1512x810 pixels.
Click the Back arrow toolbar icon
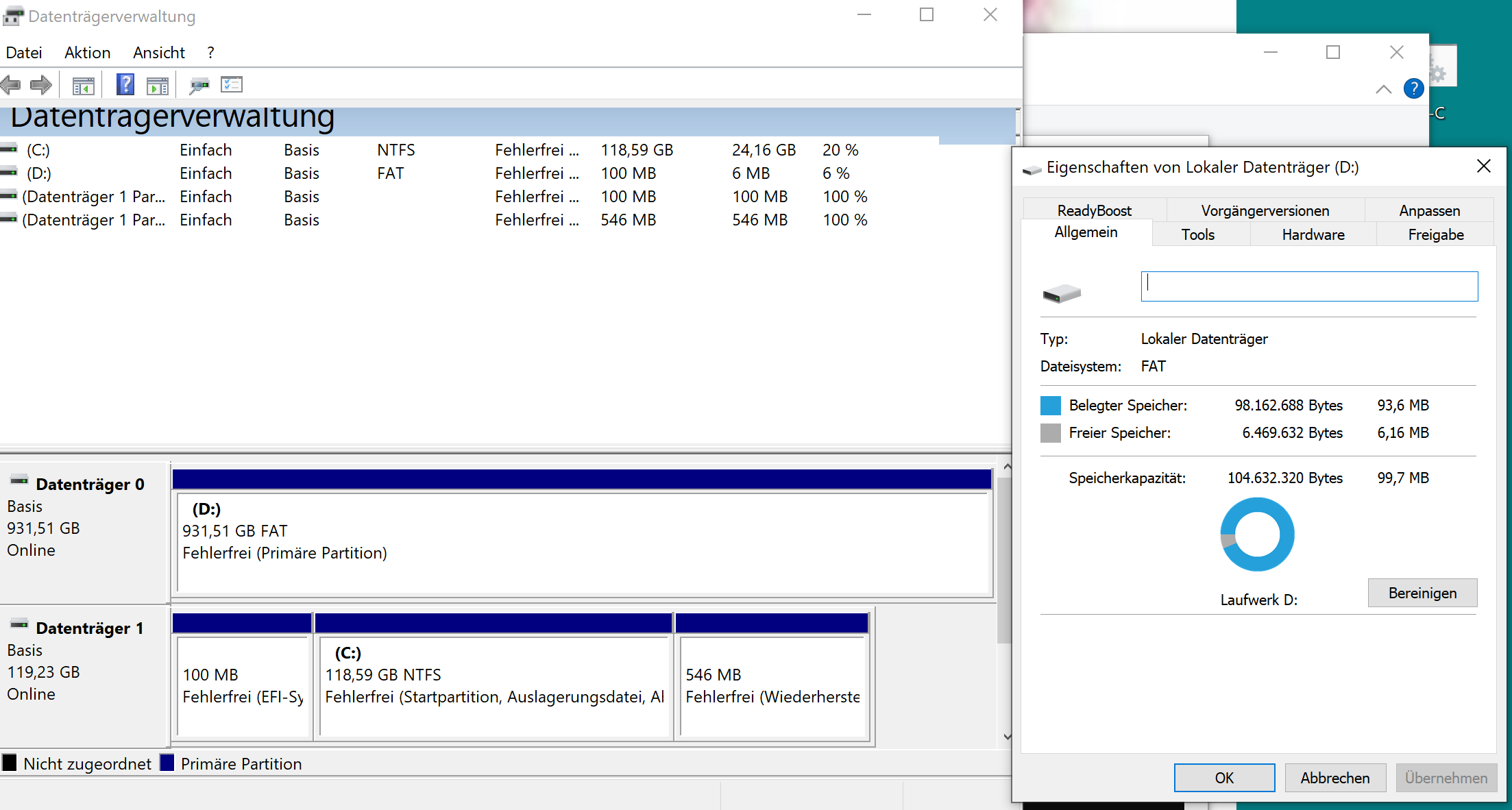[11, 85]
